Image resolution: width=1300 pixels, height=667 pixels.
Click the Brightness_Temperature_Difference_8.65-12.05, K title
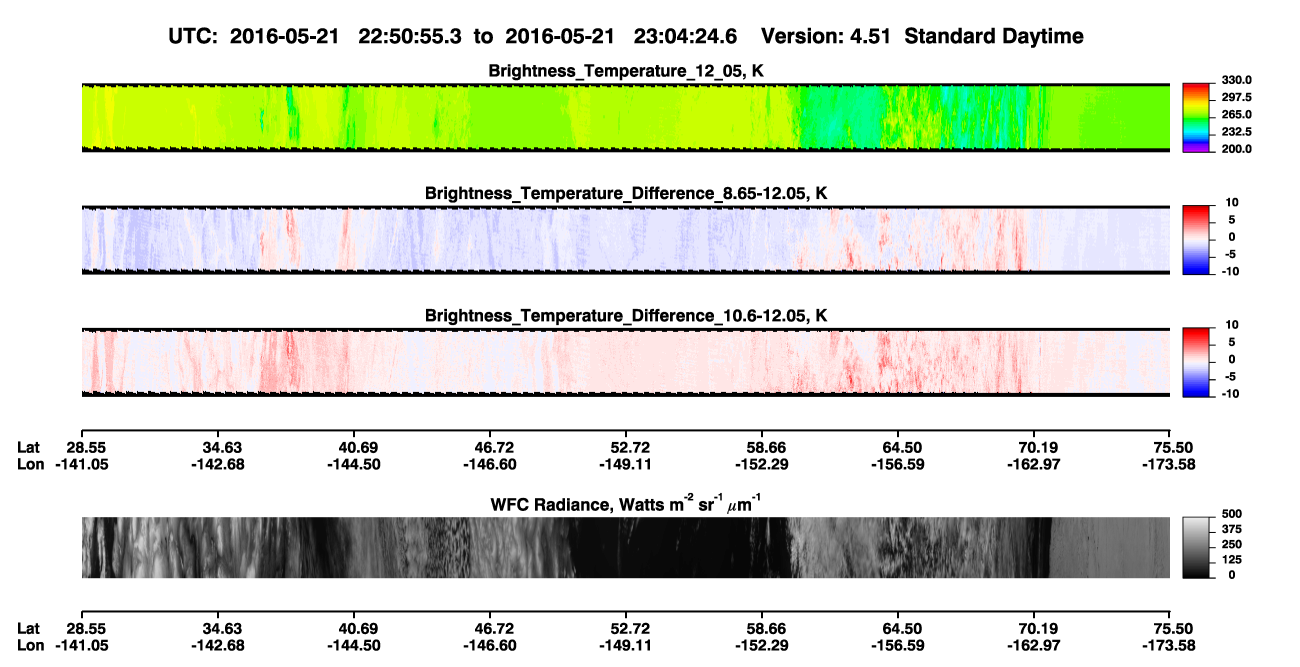click(x=626, y=192)
